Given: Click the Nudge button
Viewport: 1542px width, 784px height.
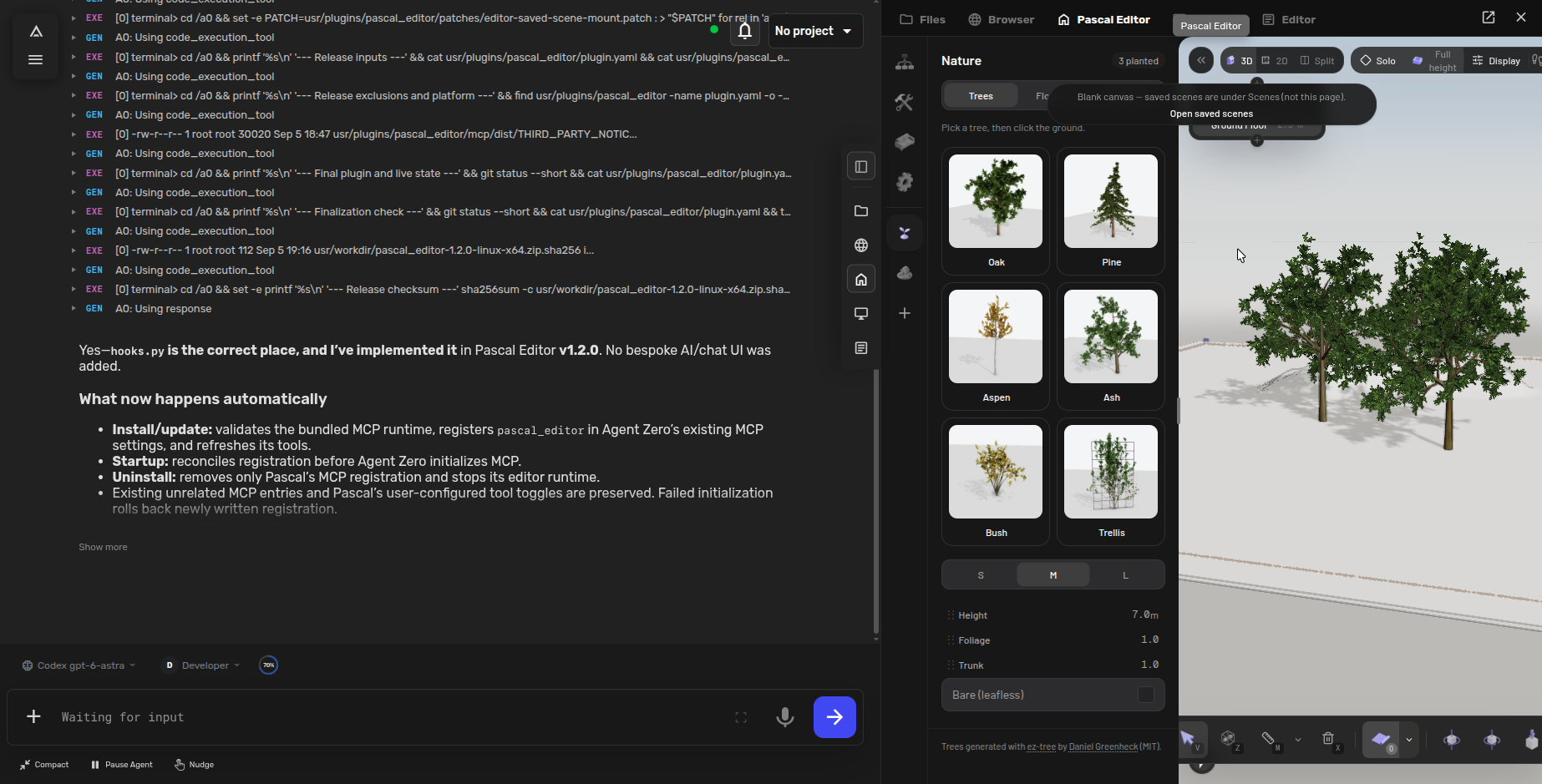Looking at the screenshot, I should [195, 764].
